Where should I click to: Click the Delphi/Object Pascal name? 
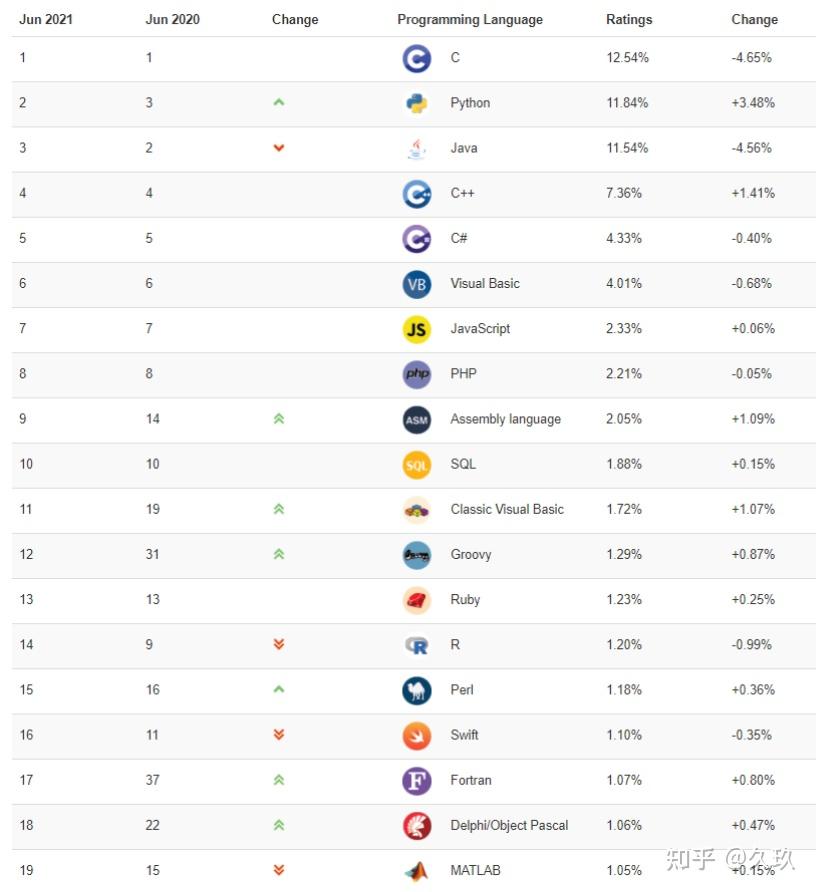pyautogui.click(x=509, y=825)
